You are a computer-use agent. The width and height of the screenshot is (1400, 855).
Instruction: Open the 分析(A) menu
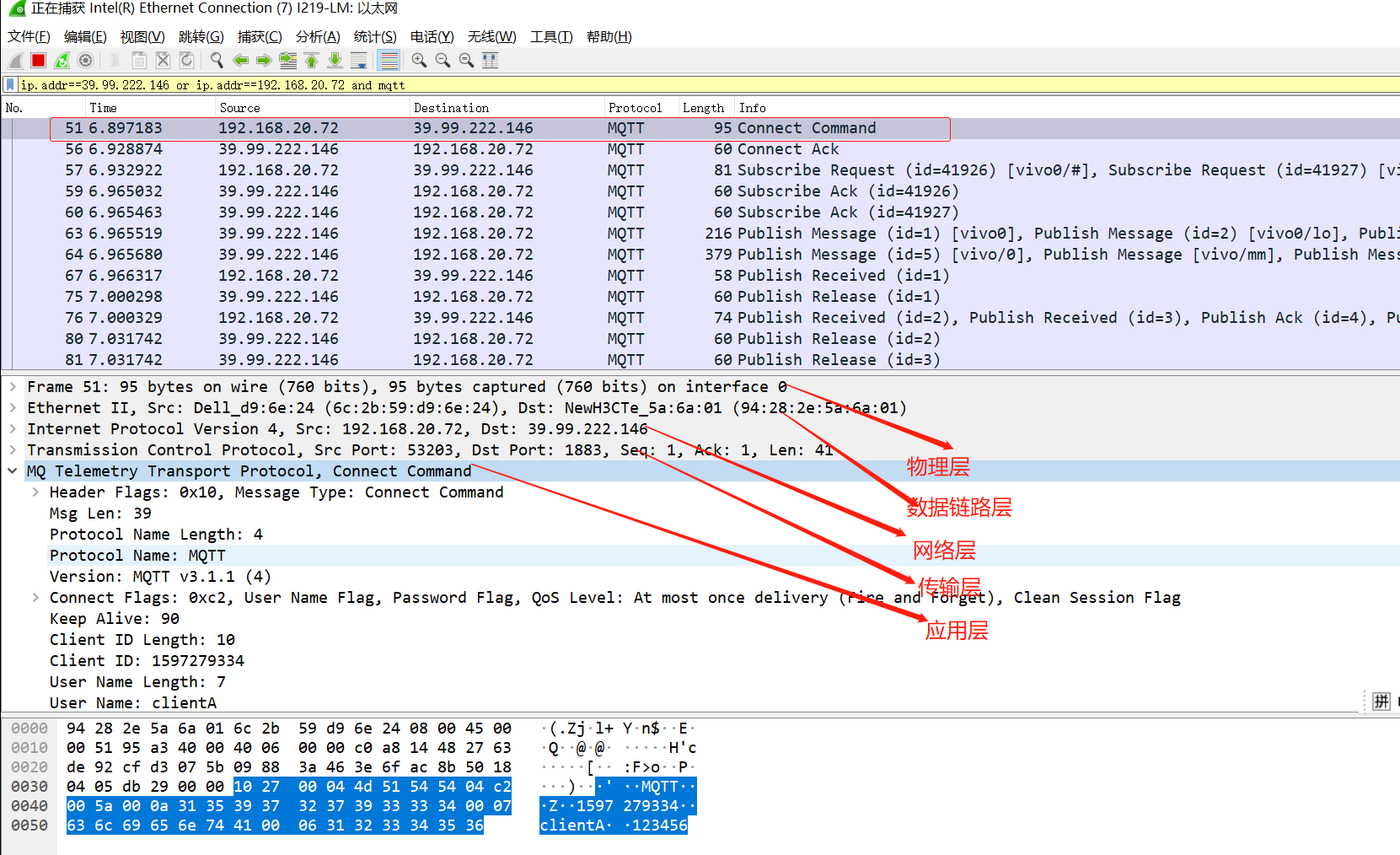(318, 36)
